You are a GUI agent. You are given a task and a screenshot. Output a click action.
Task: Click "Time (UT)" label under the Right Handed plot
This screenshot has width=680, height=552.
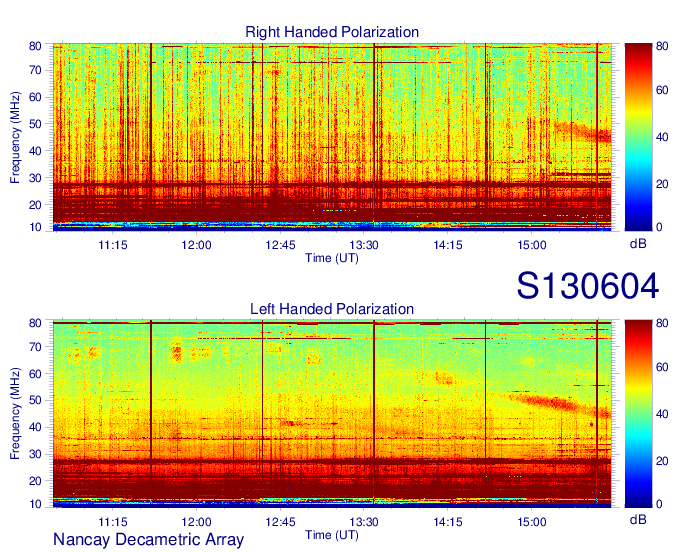332,258
